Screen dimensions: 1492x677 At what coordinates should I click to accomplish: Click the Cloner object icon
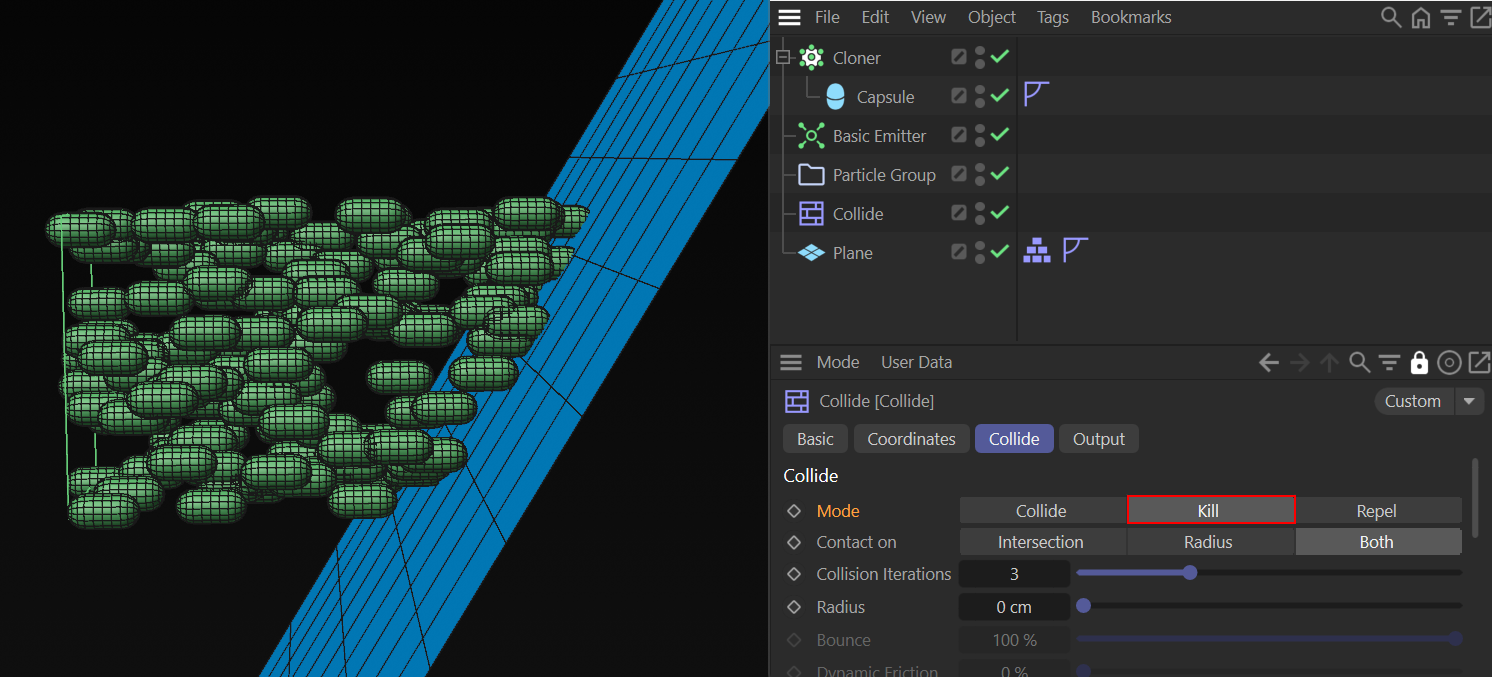pyautogui.click(x=811, y=58)
